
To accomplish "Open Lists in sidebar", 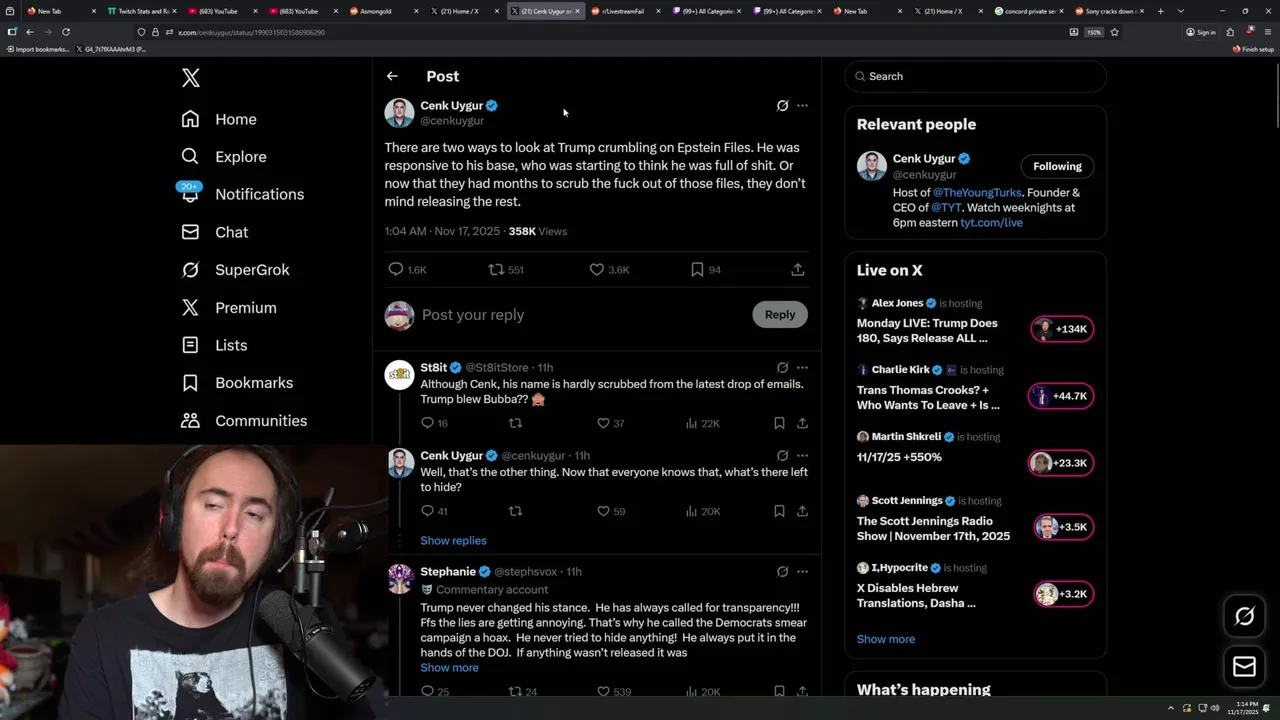I will click(215, 345).
